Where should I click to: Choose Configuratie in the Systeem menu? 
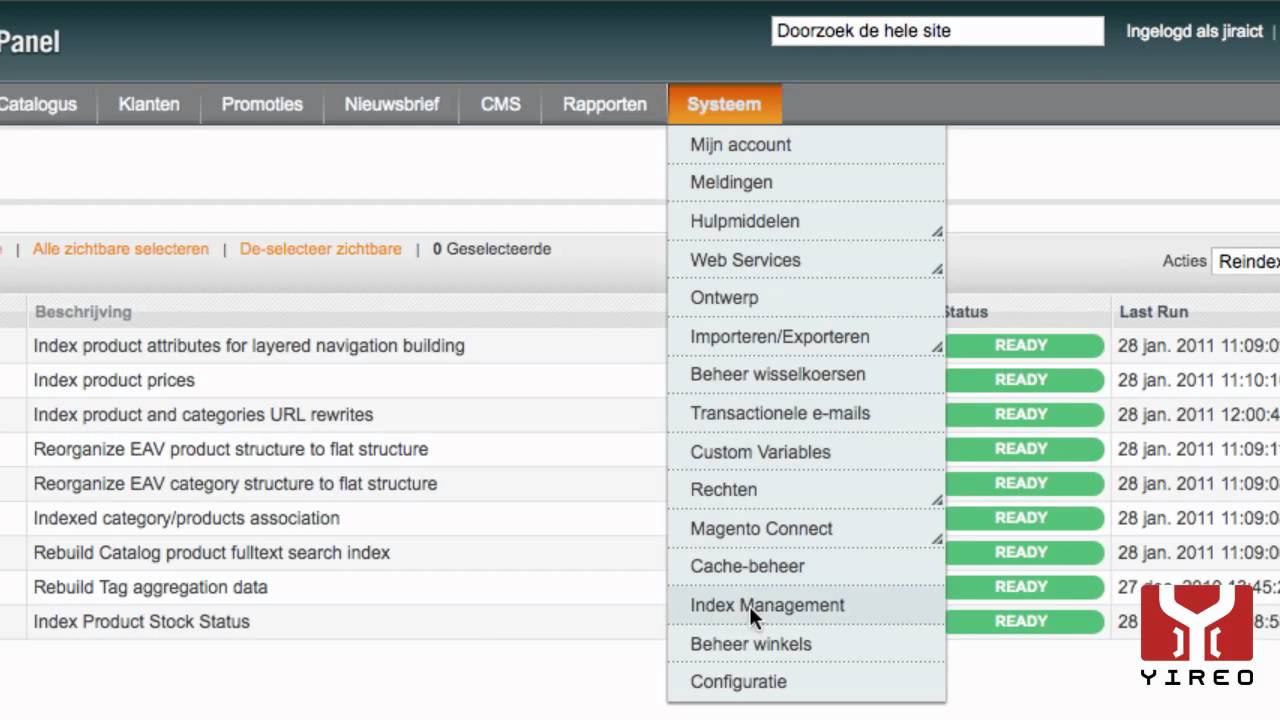[738, 682]
